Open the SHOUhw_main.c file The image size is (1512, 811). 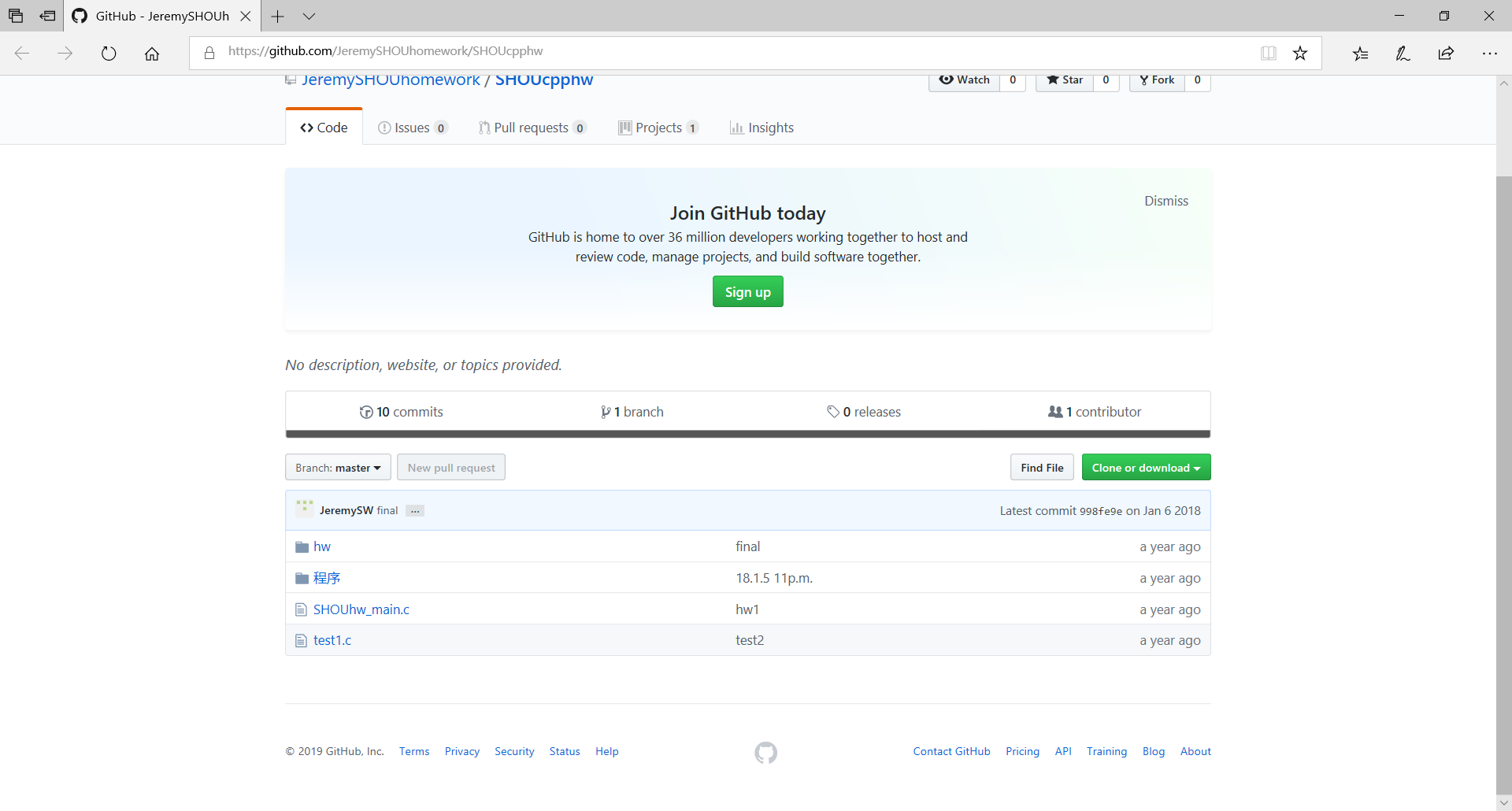[x=361, y=609]
